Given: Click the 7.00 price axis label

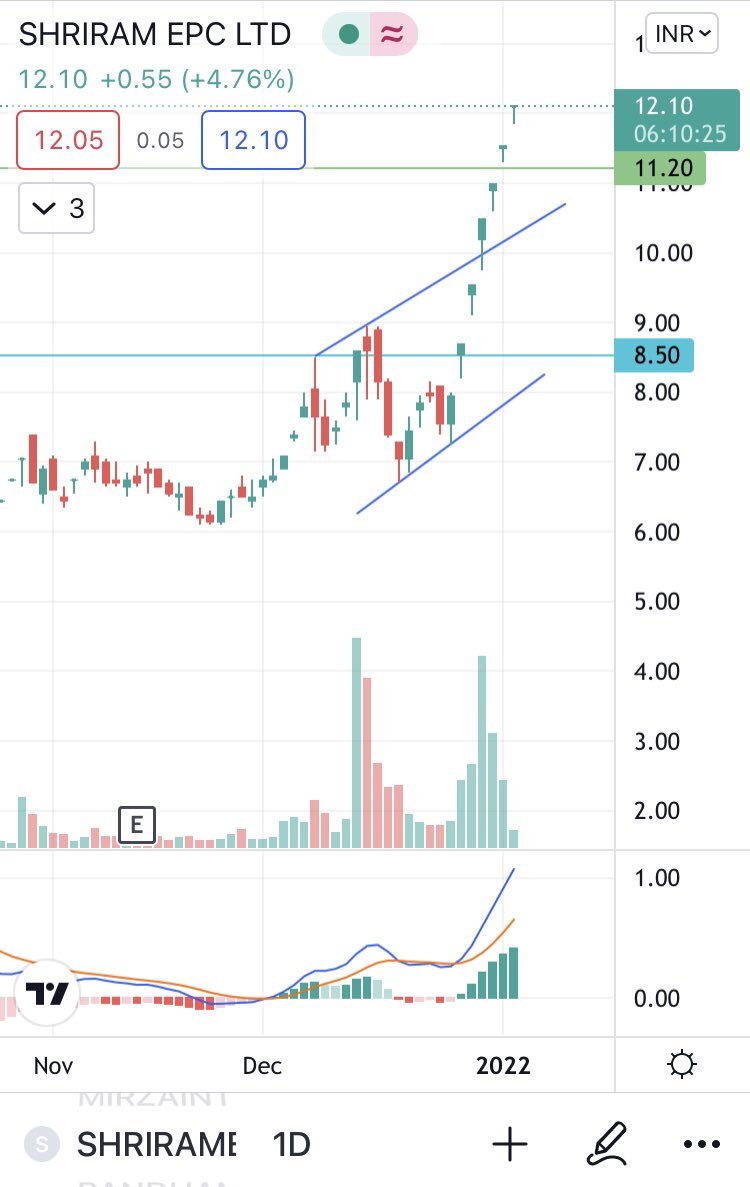Looking at the screenshot, I should [x=657, y=463].
